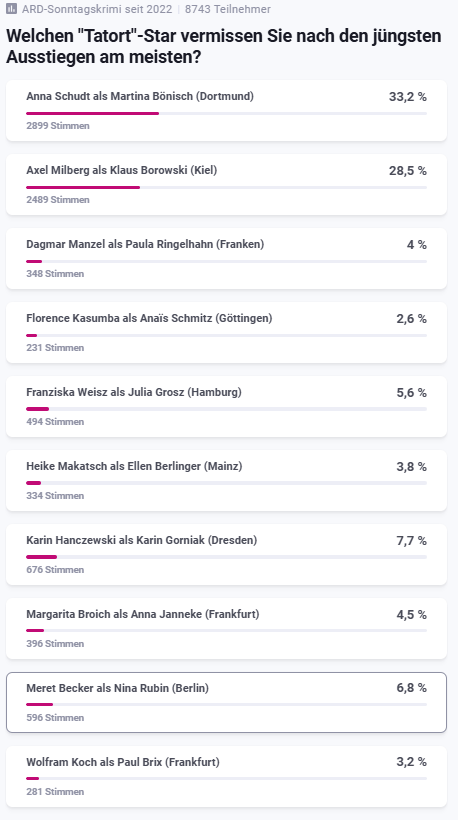Click the 7,7 % percentage for Dresden
Screen dimensions: 458x820
coord(411,541)
